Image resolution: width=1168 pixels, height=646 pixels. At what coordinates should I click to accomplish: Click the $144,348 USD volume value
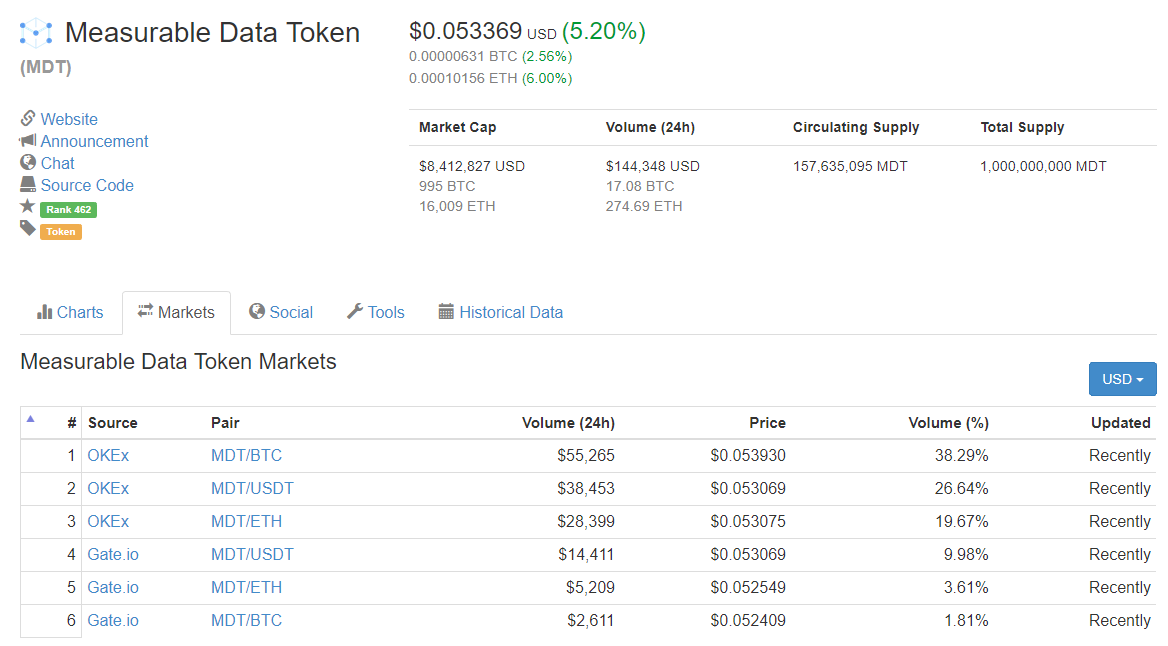[x=653, y=166]
